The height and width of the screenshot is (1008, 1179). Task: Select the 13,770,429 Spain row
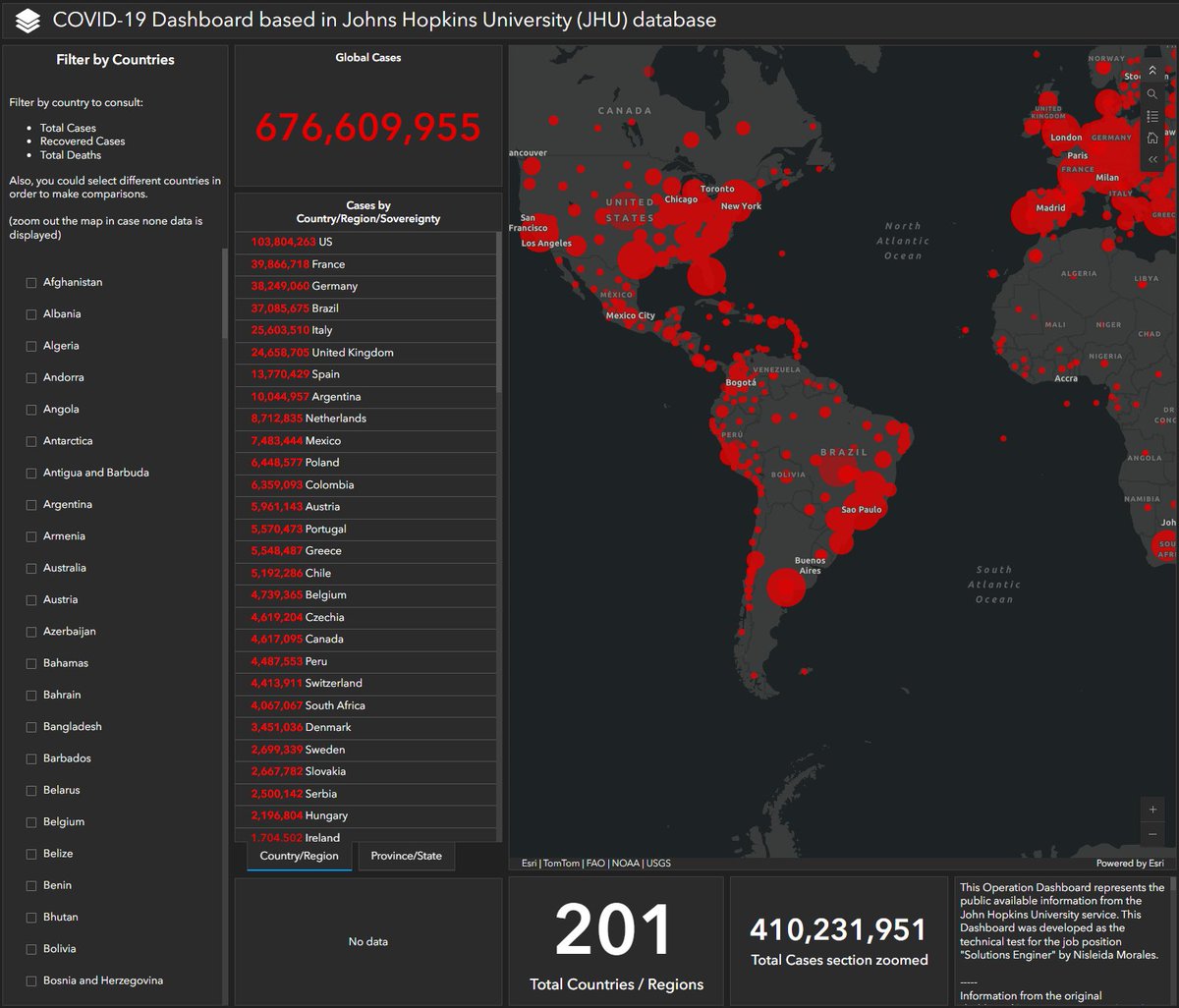coord(365,374)
